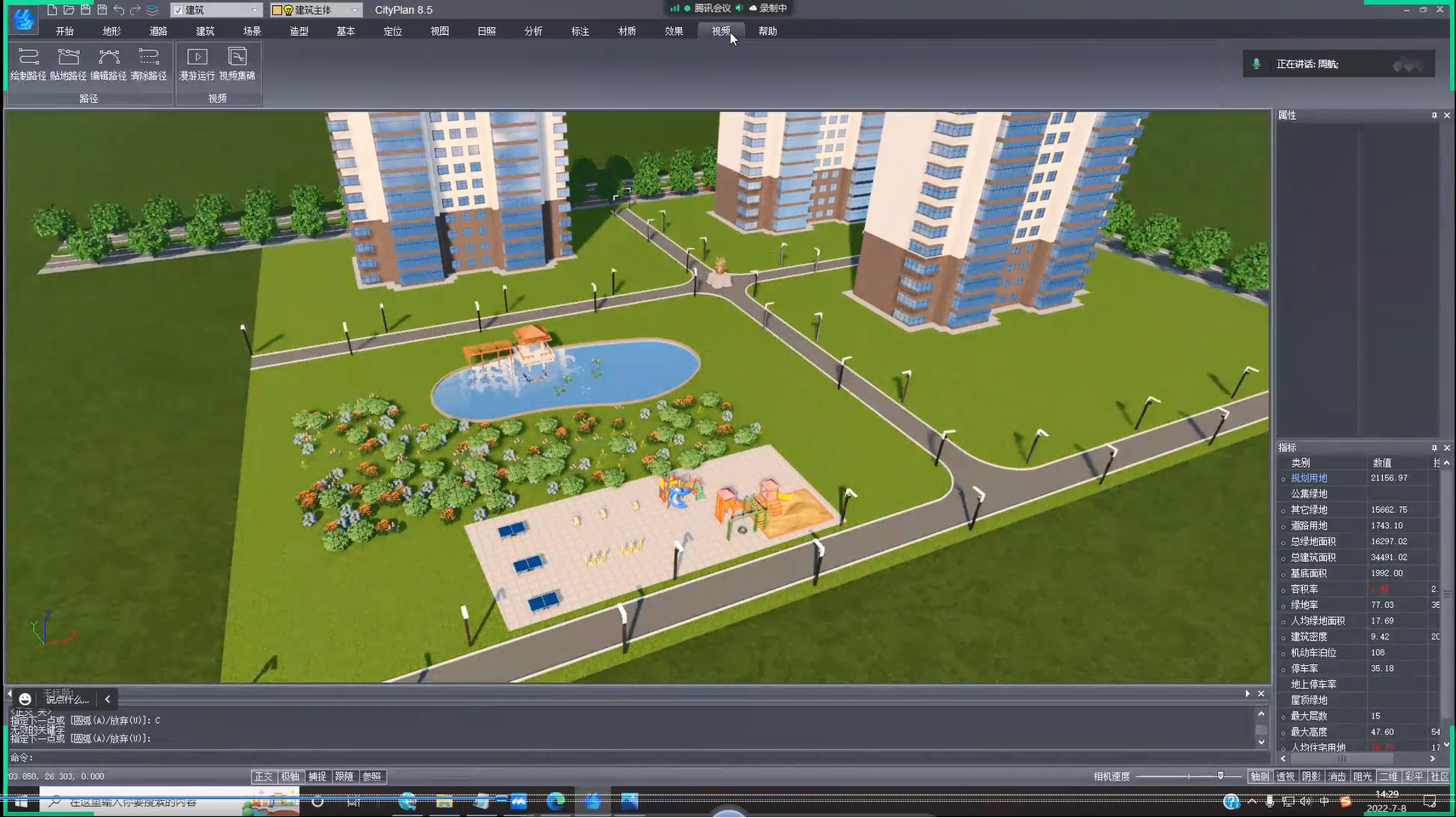Click the 贴地路径 ground path icon
Image resolution: width=1456 pixels, height=818 pixels.
68,65
